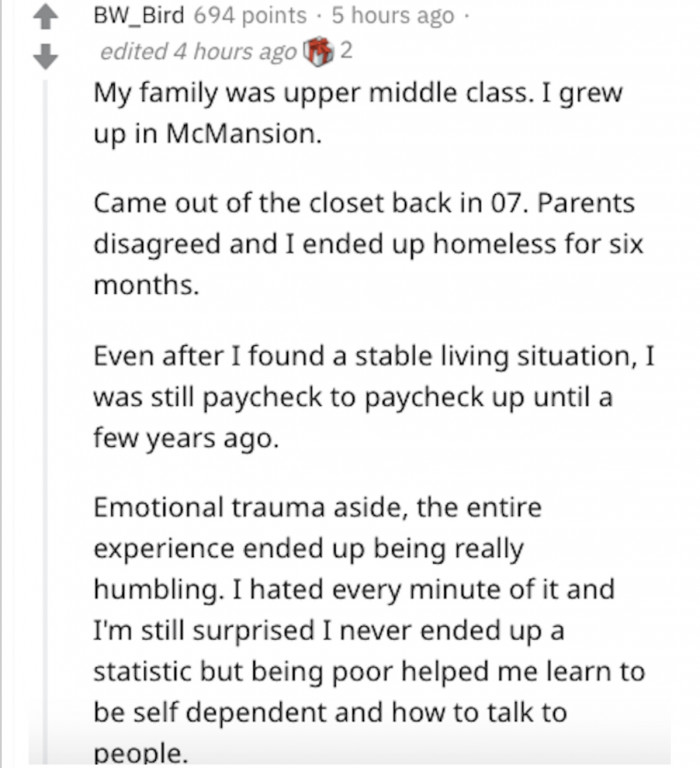
Task: Downvote BW_Bird's comment
Action: pyautogui.click(x=46, y=56)
